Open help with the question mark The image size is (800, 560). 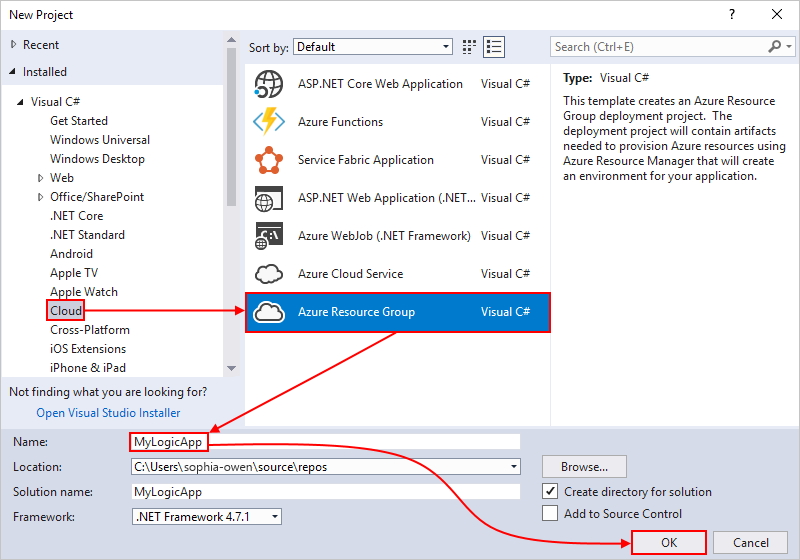pyautogui.click(x=732, y=14)
